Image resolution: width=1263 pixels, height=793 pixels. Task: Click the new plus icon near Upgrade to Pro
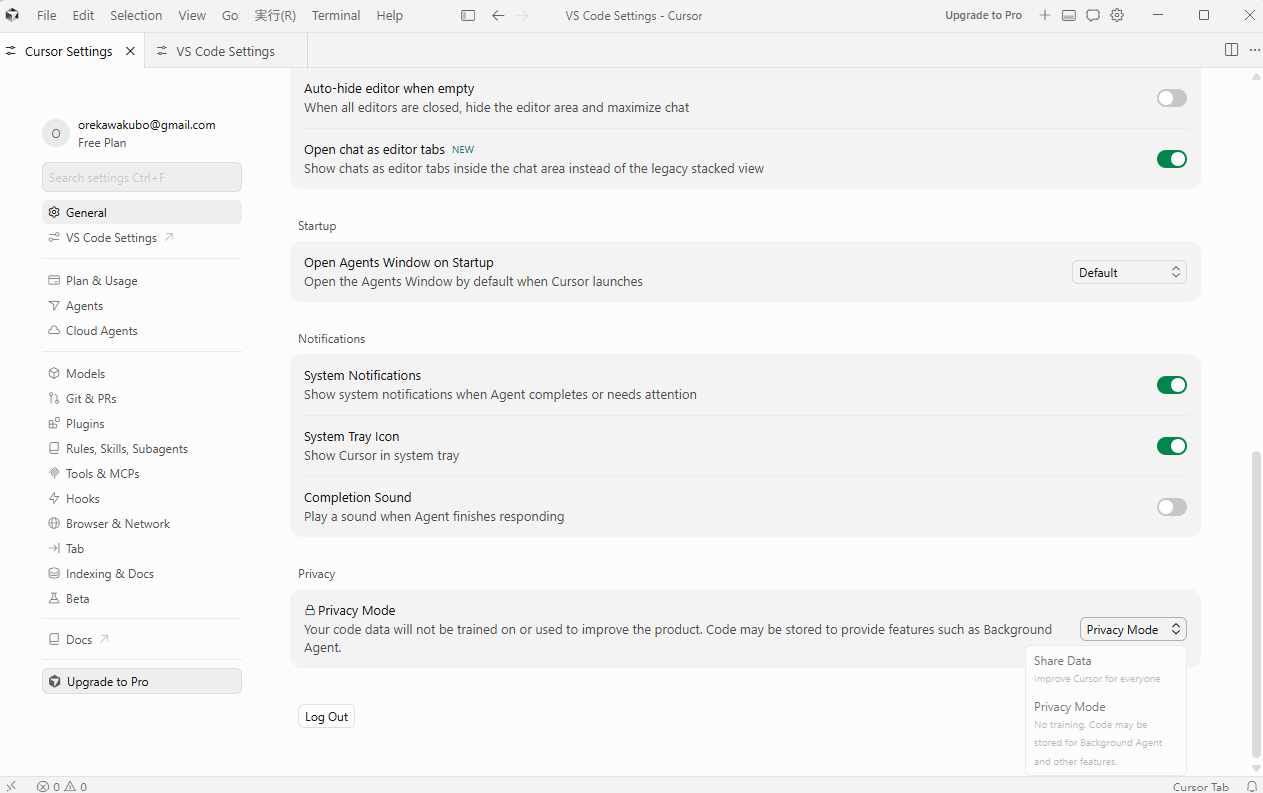tap(1045, 15)
